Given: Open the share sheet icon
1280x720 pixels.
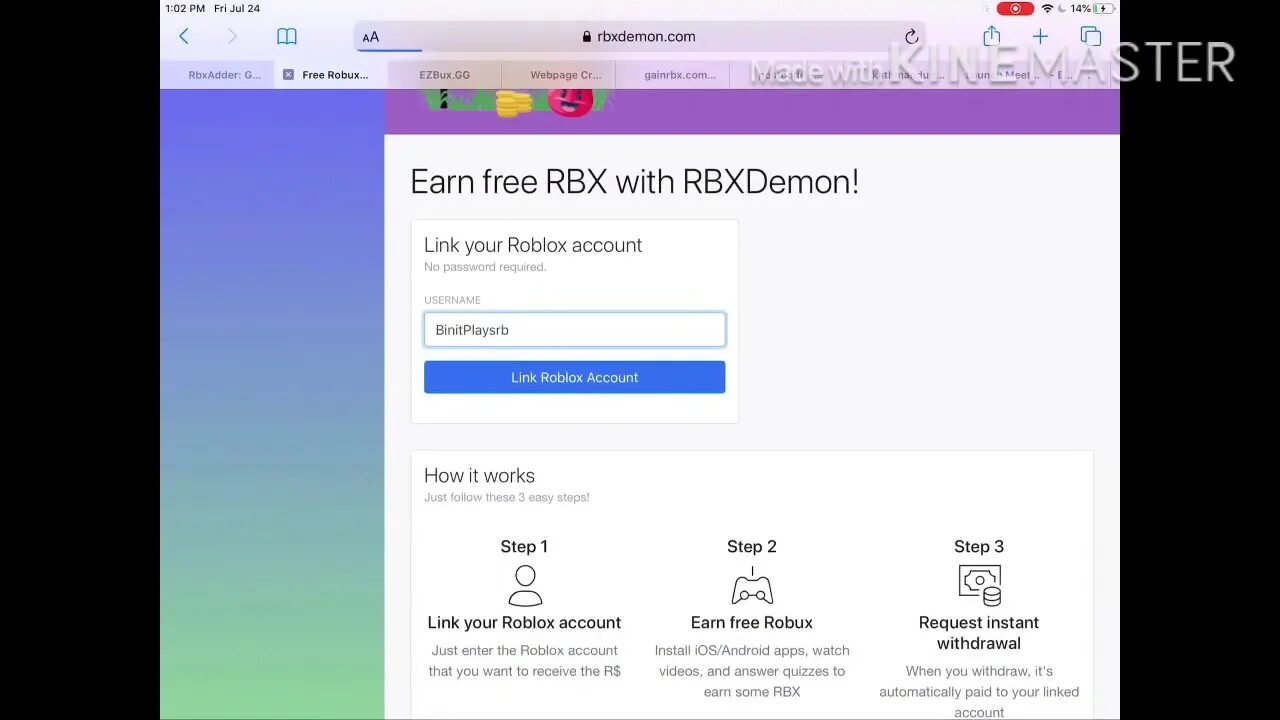Looking at the screenshot, I should [x=991, y=36].
